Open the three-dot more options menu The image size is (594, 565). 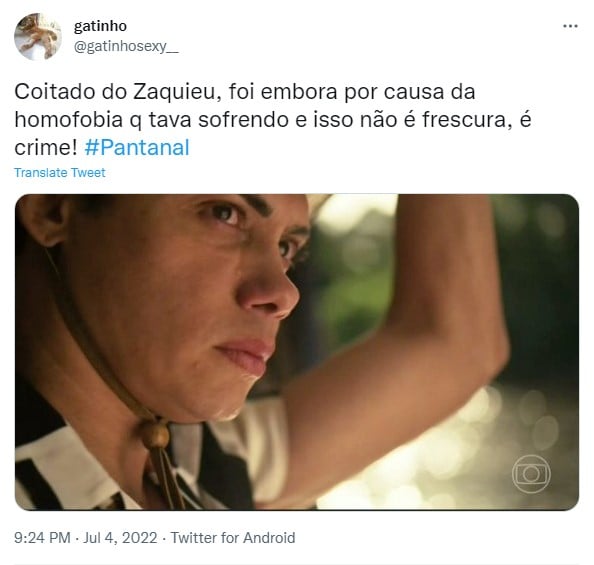(570, 26)
